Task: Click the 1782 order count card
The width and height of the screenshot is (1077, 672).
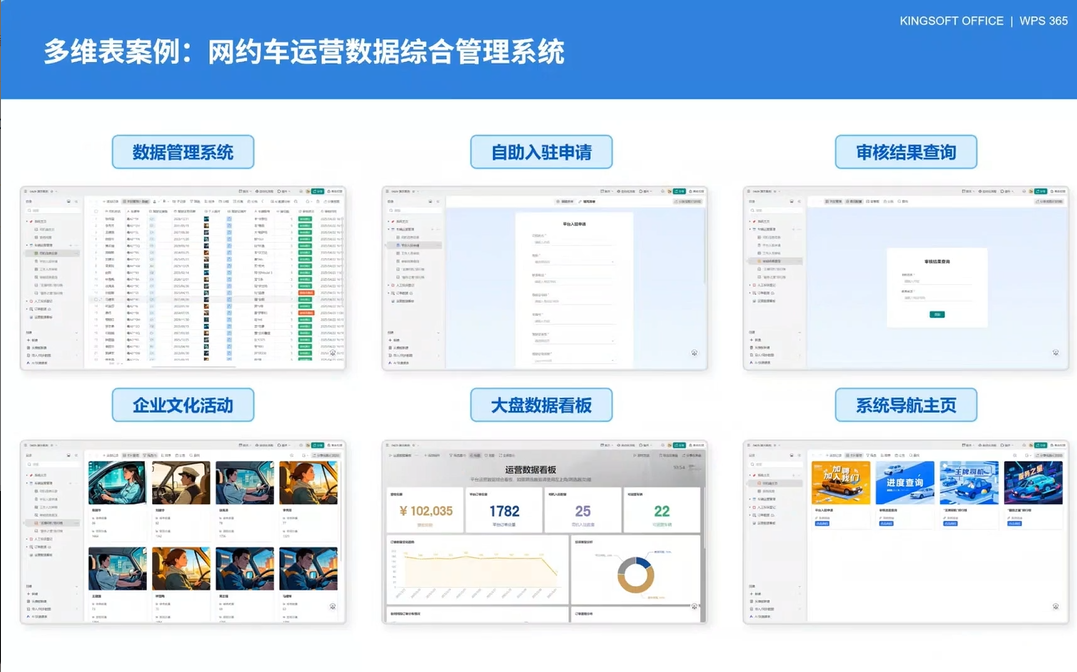Action: (504, 511)
